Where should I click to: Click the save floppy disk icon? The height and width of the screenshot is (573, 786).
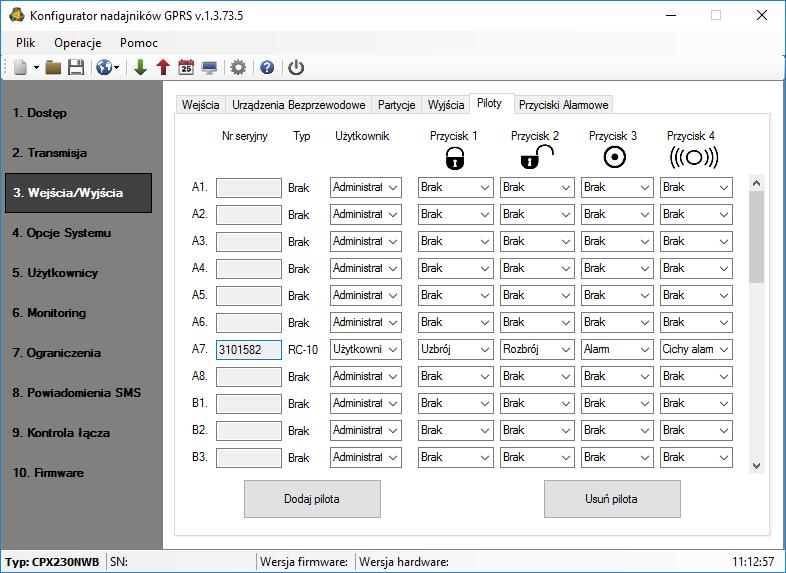tap(76, 67)
